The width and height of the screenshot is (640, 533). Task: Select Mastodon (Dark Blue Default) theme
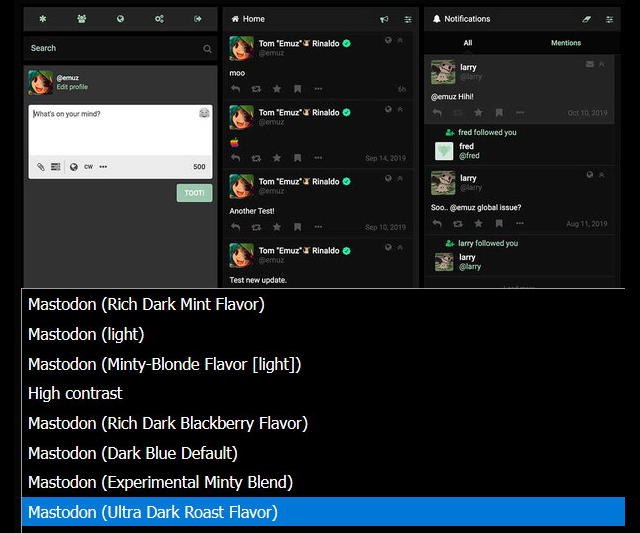[x=323, y=453]
